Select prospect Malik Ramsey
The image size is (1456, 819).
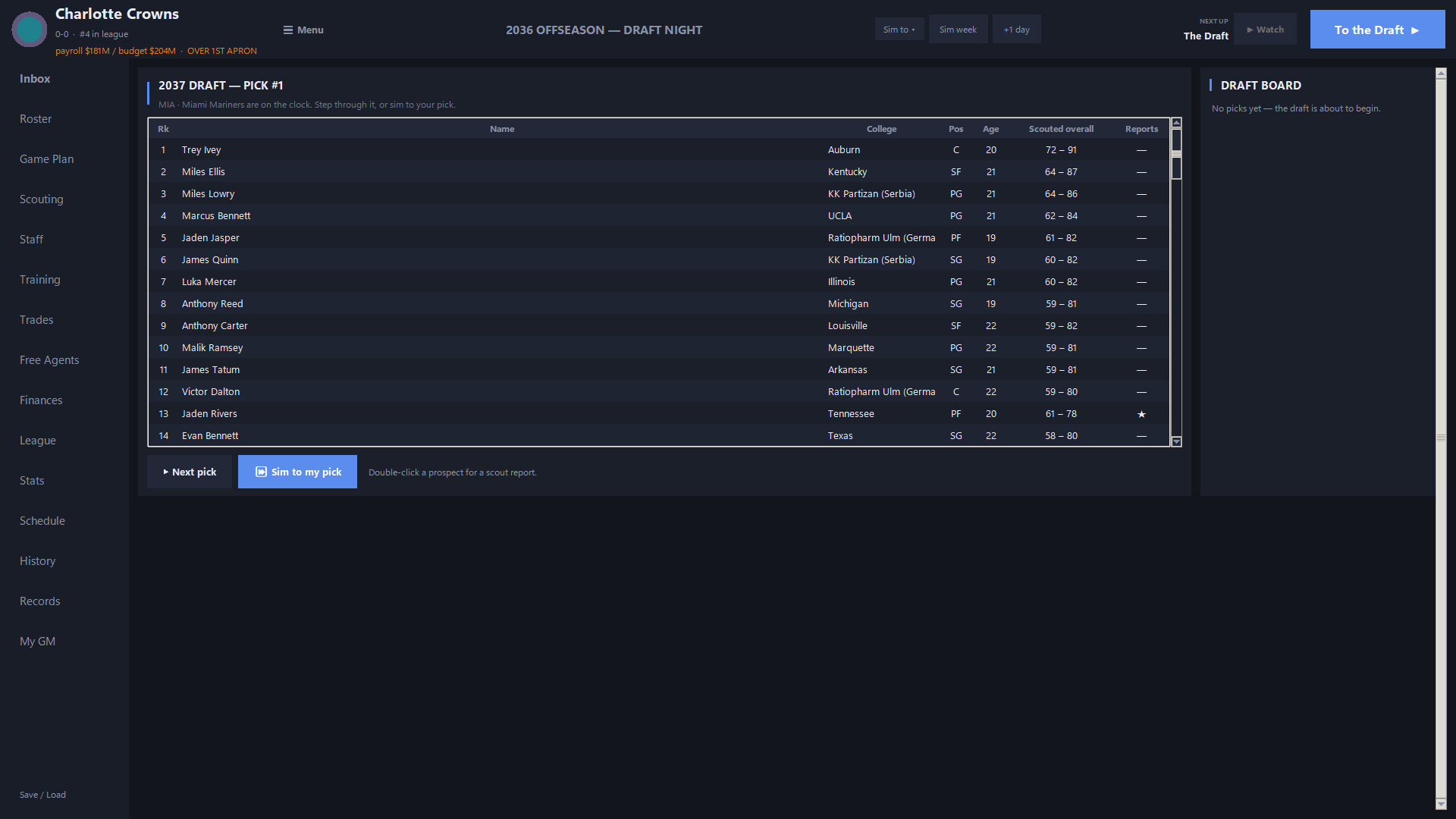pos(658,348)
